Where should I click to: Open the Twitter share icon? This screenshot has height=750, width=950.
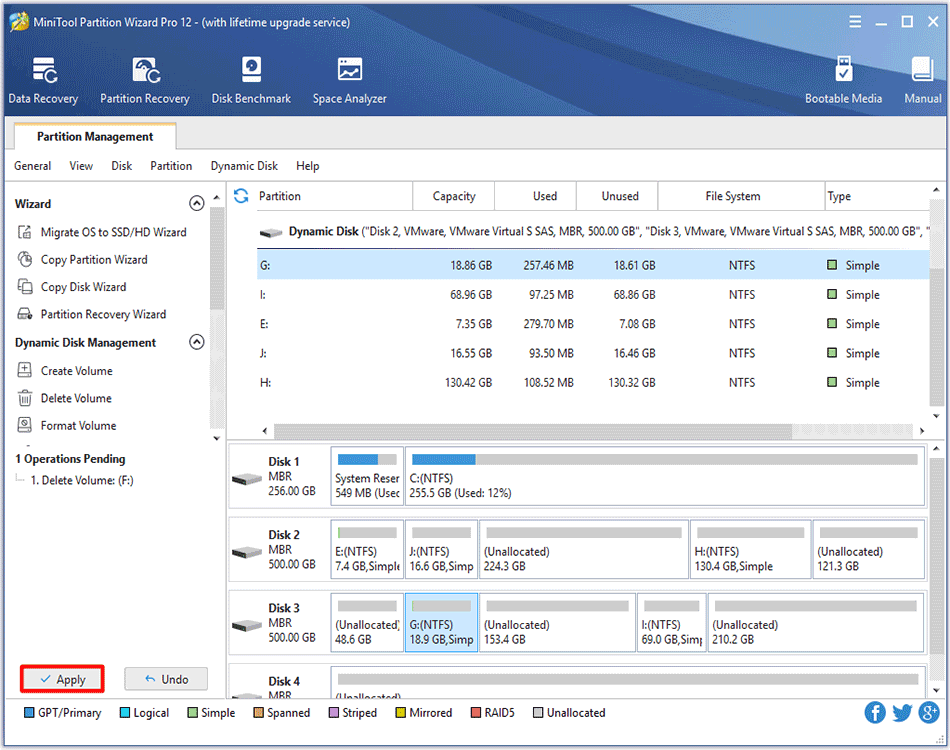coord(902,712)
